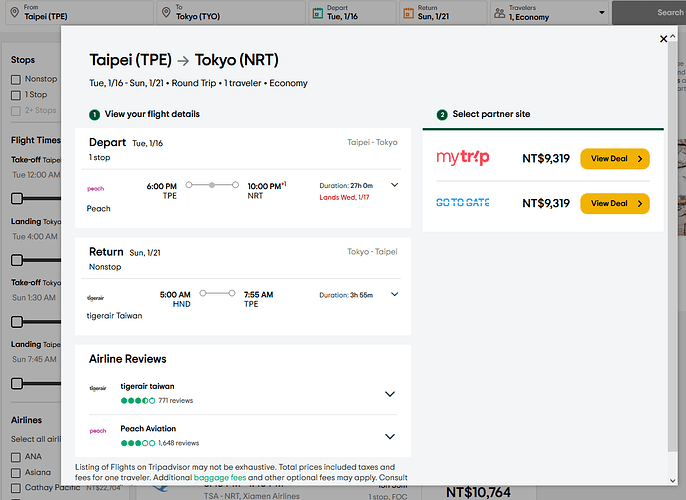
Task: Check the Asiana airline filter
Action: point(16,473)
